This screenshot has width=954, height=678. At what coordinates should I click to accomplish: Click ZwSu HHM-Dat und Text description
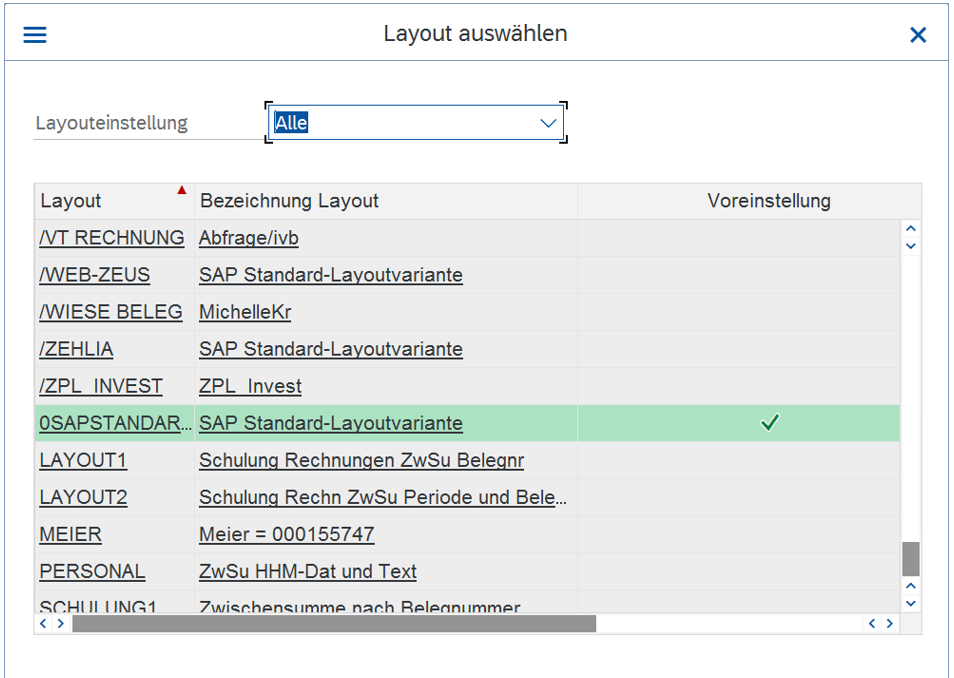[x=307, y=571]
